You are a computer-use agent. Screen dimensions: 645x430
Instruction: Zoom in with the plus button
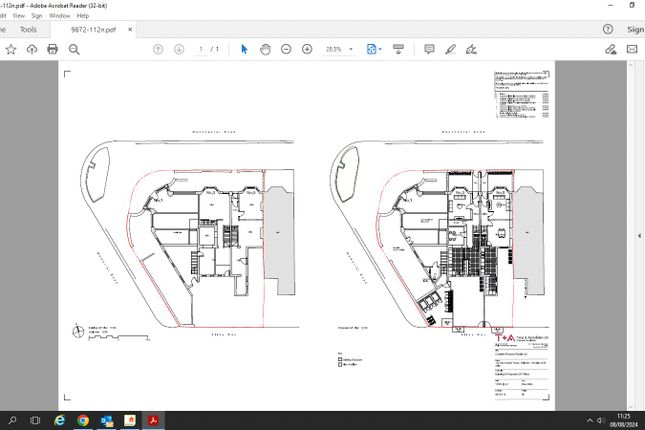pyautogui.click(x=307, y=49)
